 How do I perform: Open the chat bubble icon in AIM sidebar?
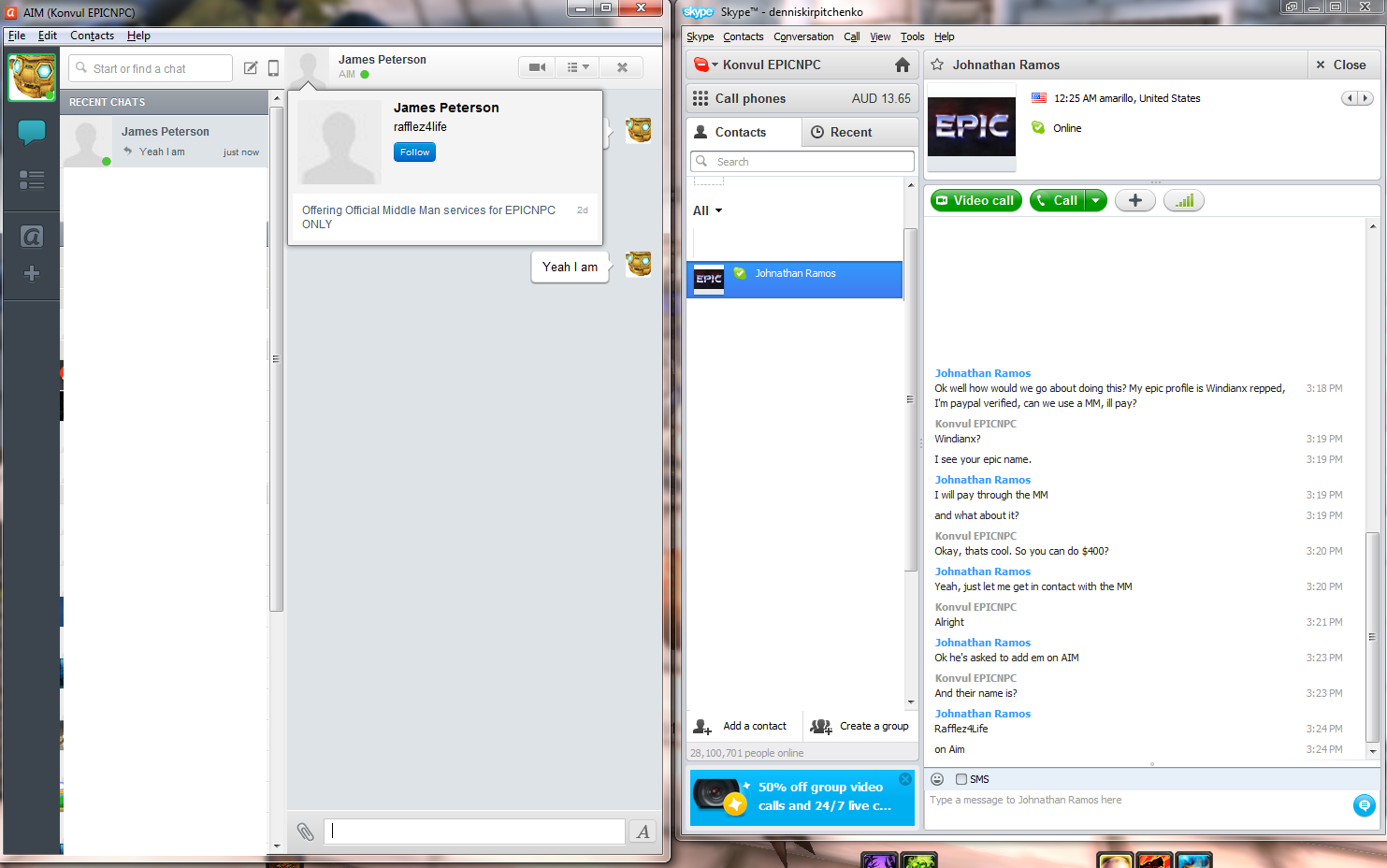(x=32, y=132)
